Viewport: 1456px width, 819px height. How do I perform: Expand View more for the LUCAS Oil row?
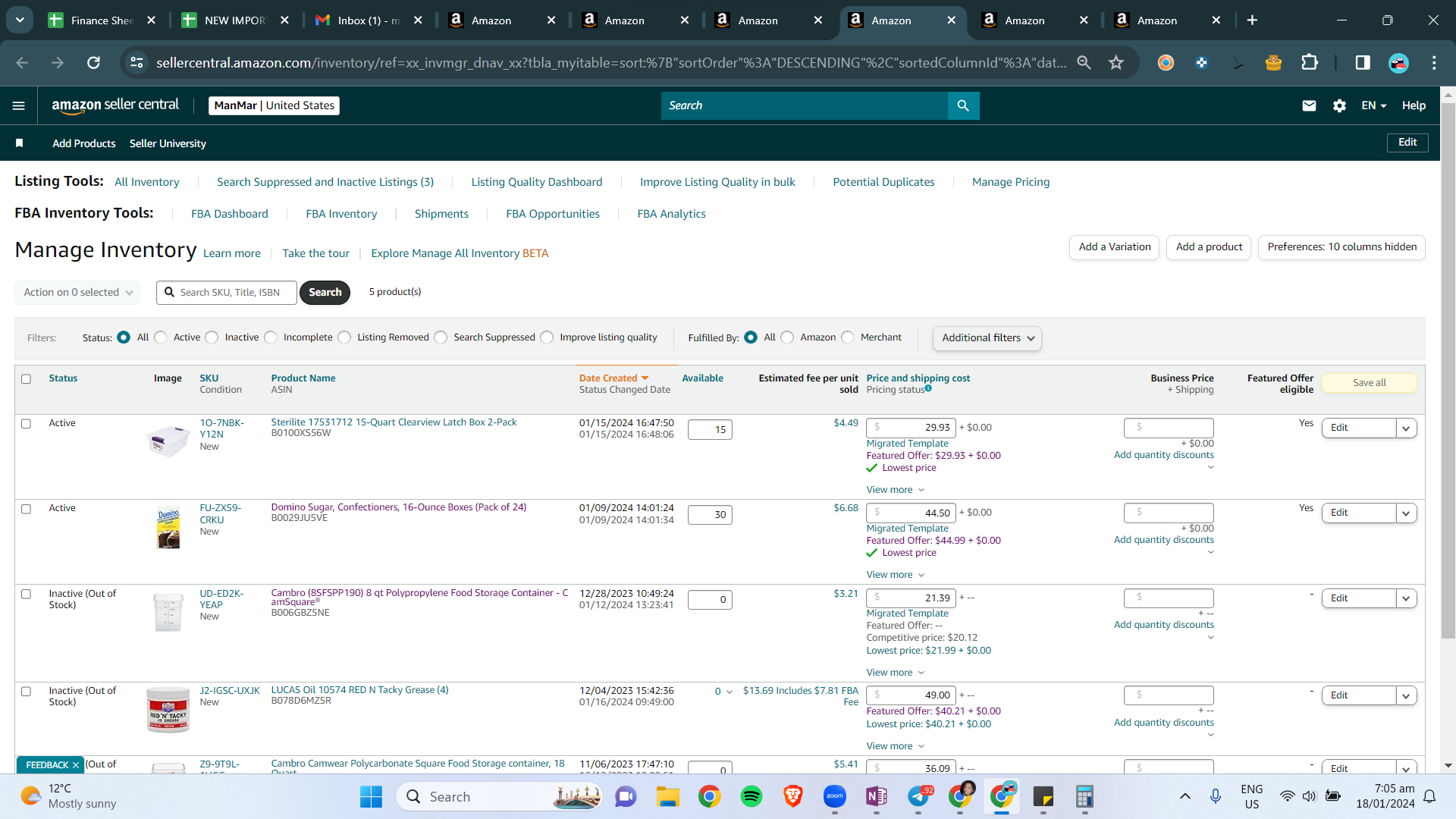[896, 746]
